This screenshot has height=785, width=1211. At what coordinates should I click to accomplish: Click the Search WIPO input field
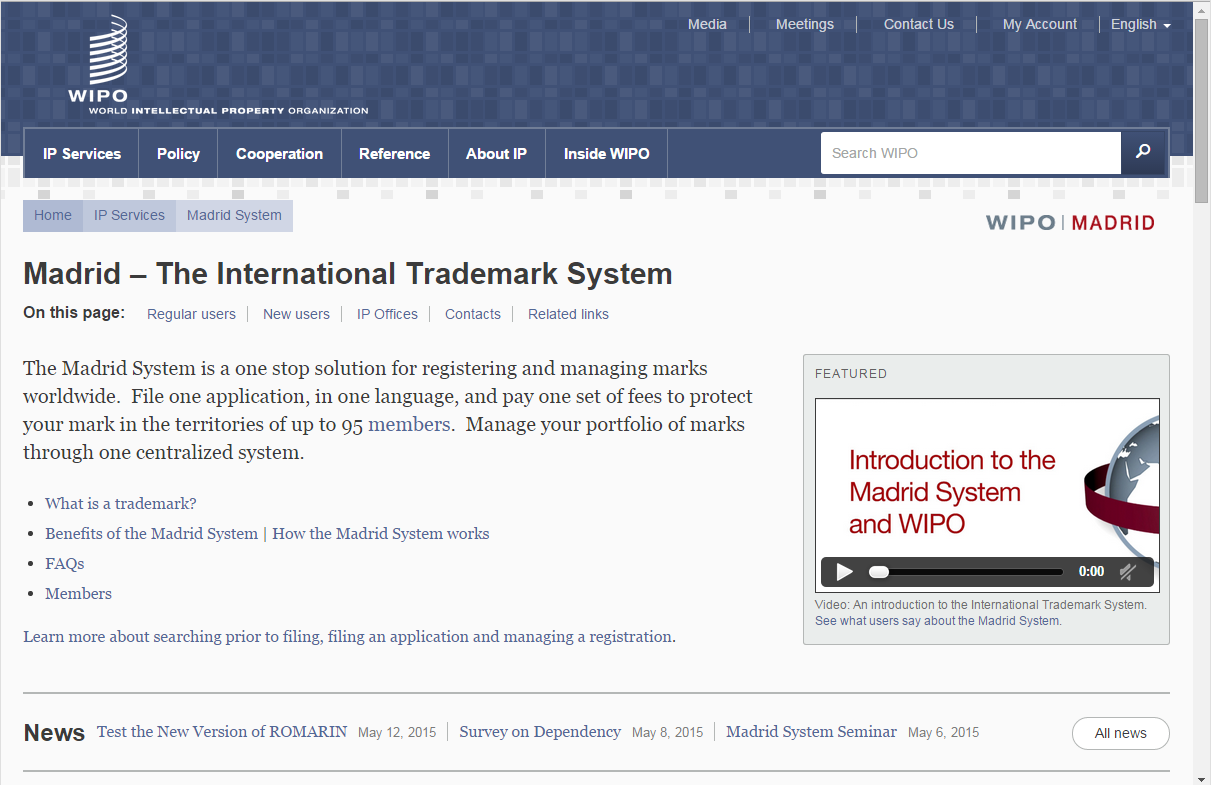970,153
